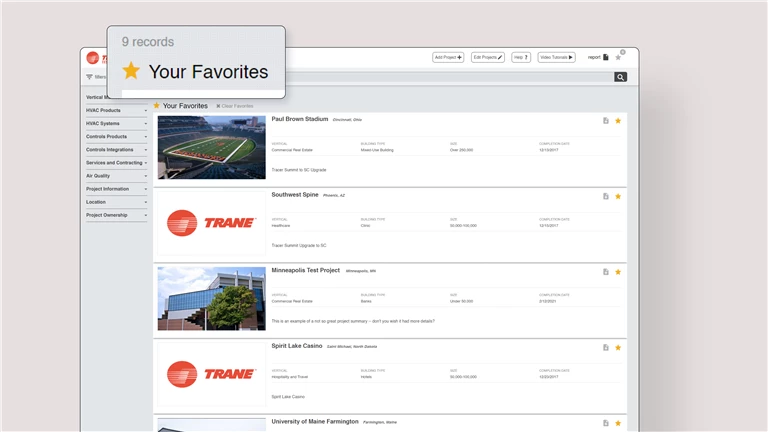This screenshot has width=768, height=432.
Task: Open the Southwest Spine project title
Action: coord(295,194)
